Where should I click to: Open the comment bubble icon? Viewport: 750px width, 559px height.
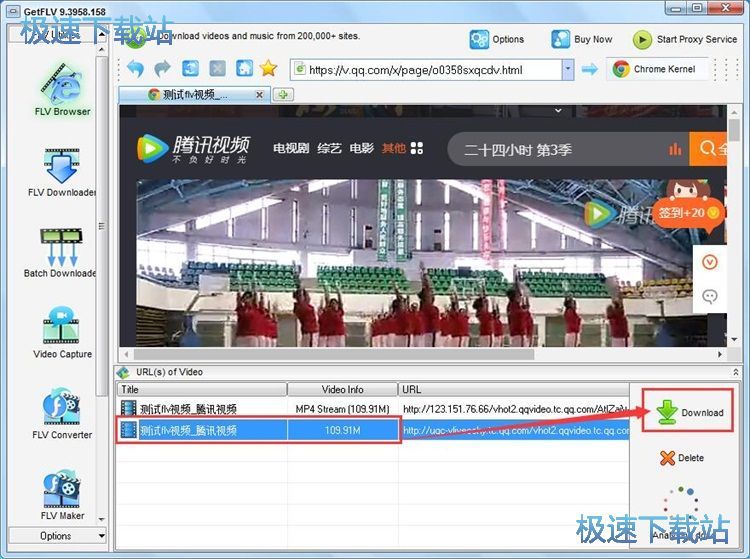click(x=710, y=296)
